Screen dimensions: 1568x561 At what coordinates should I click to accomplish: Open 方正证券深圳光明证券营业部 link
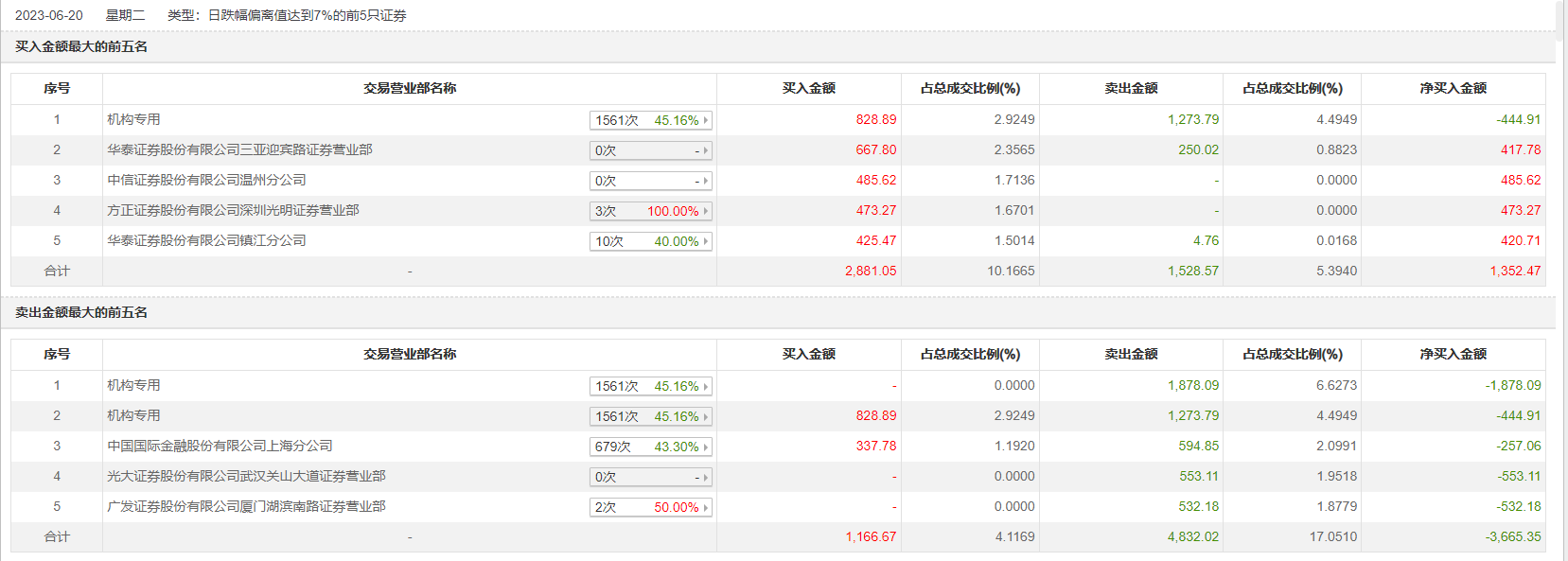233,210
